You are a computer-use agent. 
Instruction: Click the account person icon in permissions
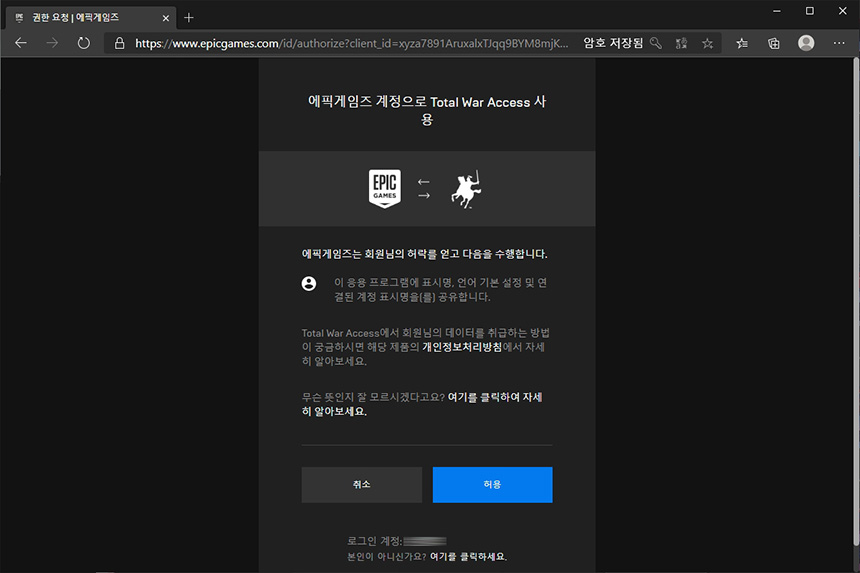pyautogui.click(x=309, y=283)
